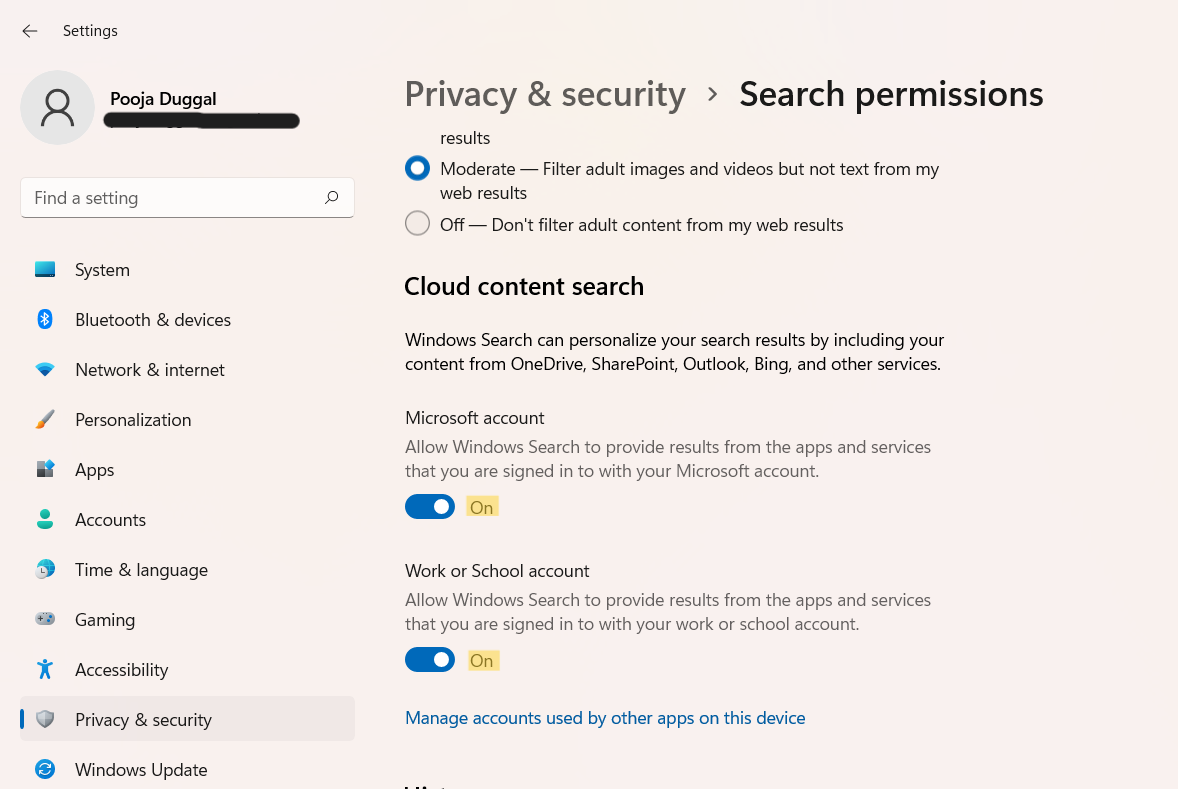Open System via its monitor icon
Viewport: 1178px width, 789px height.
[x=45, y=270]
